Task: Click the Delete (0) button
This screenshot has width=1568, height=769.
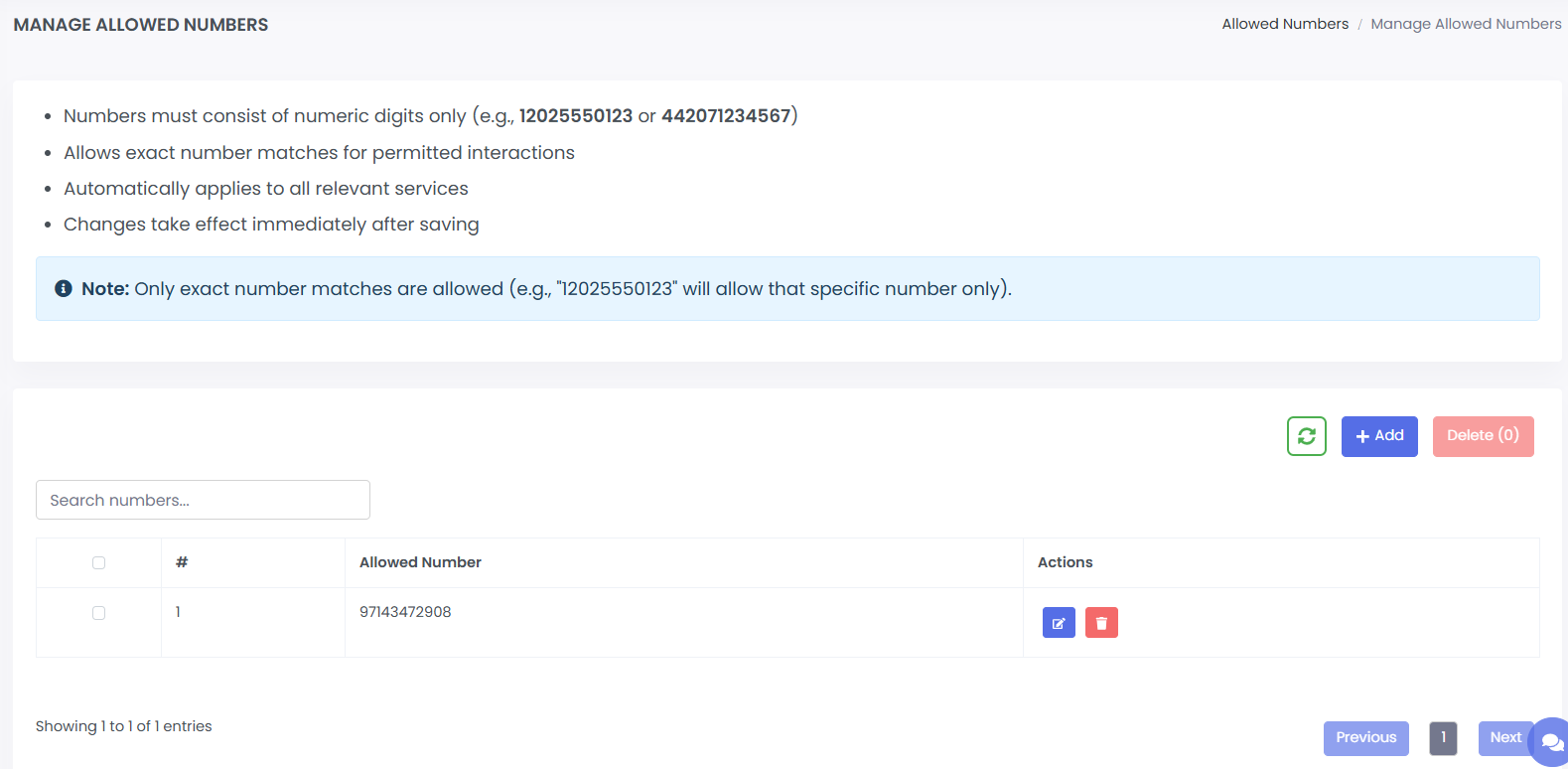Action: pyautogui.click(x=1483, y=436)
